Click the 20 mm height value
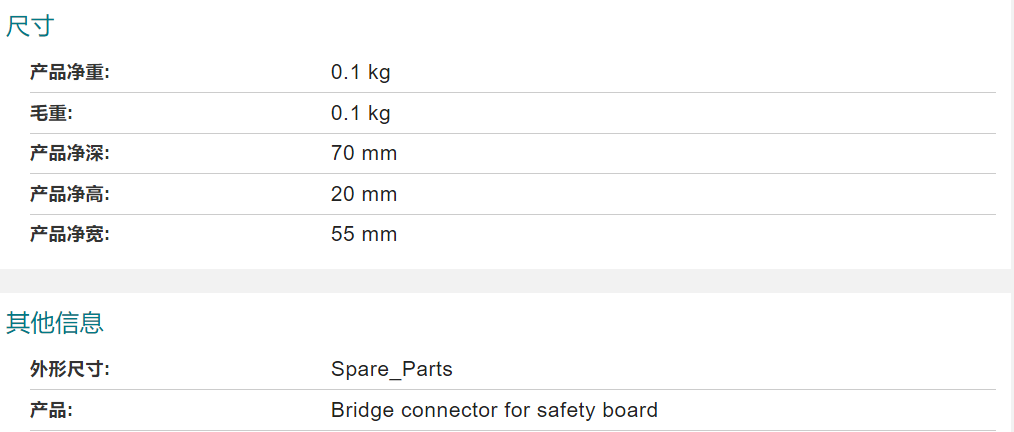 (364, 194)
